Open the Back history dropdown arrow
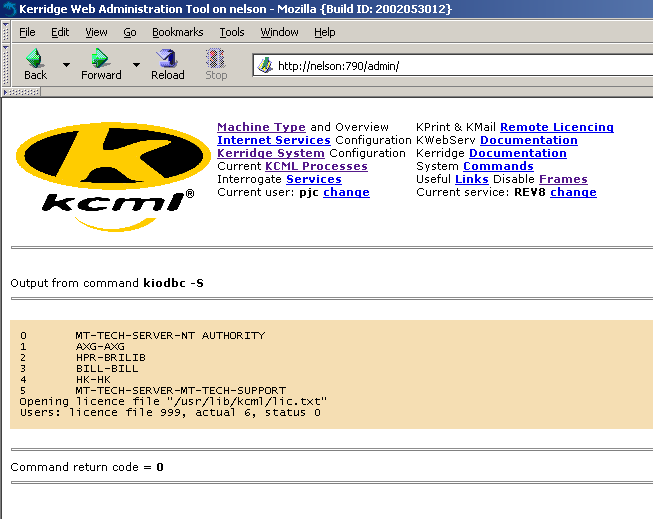The image size is (653, 519). [66, 65]
